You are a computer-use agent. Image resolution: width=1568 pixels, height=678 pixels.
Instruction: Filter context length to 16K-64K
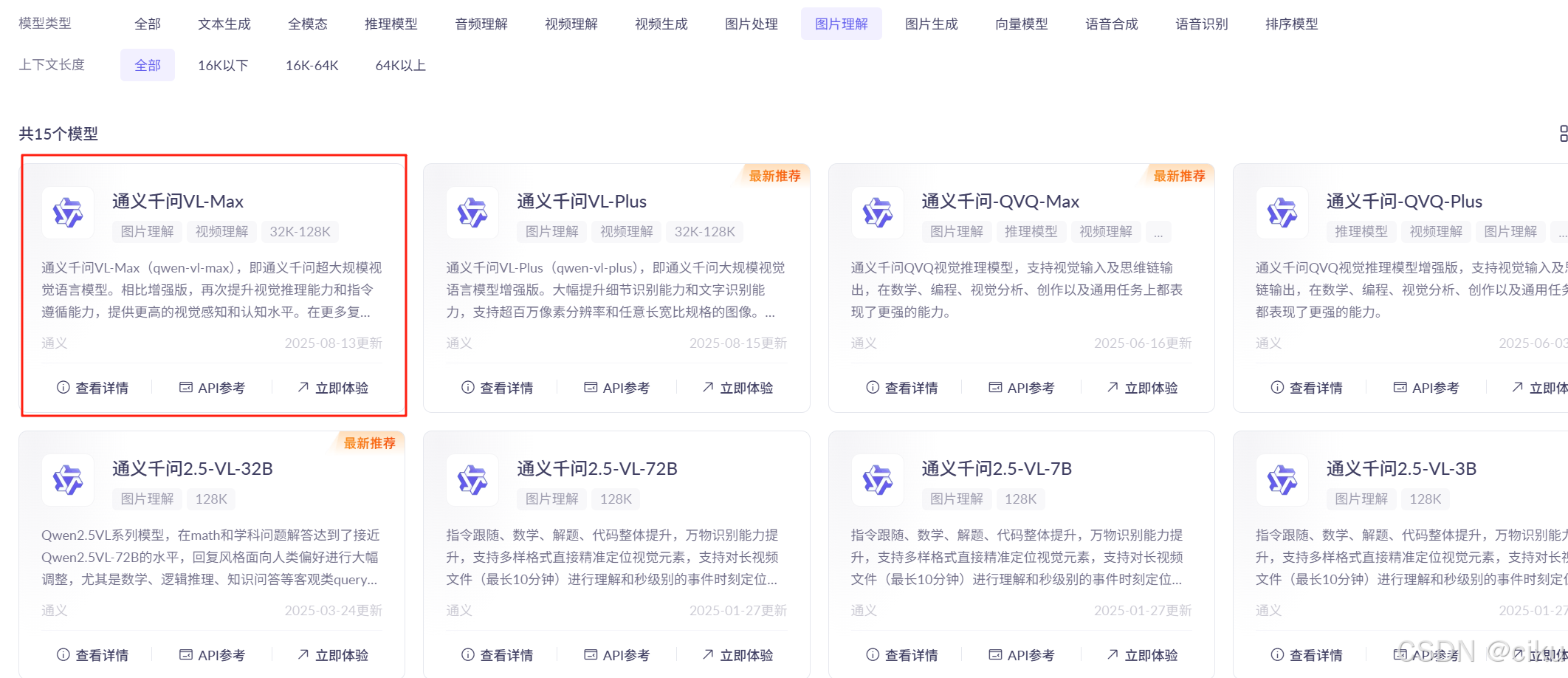point(312,65)
